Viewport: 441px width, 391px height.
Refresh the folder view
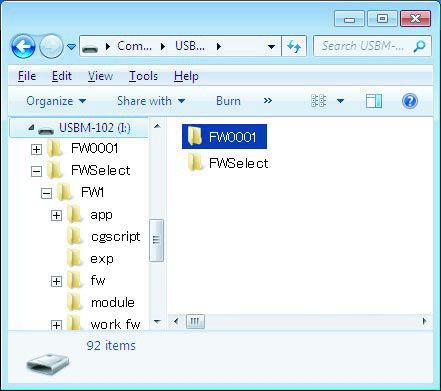294,46
